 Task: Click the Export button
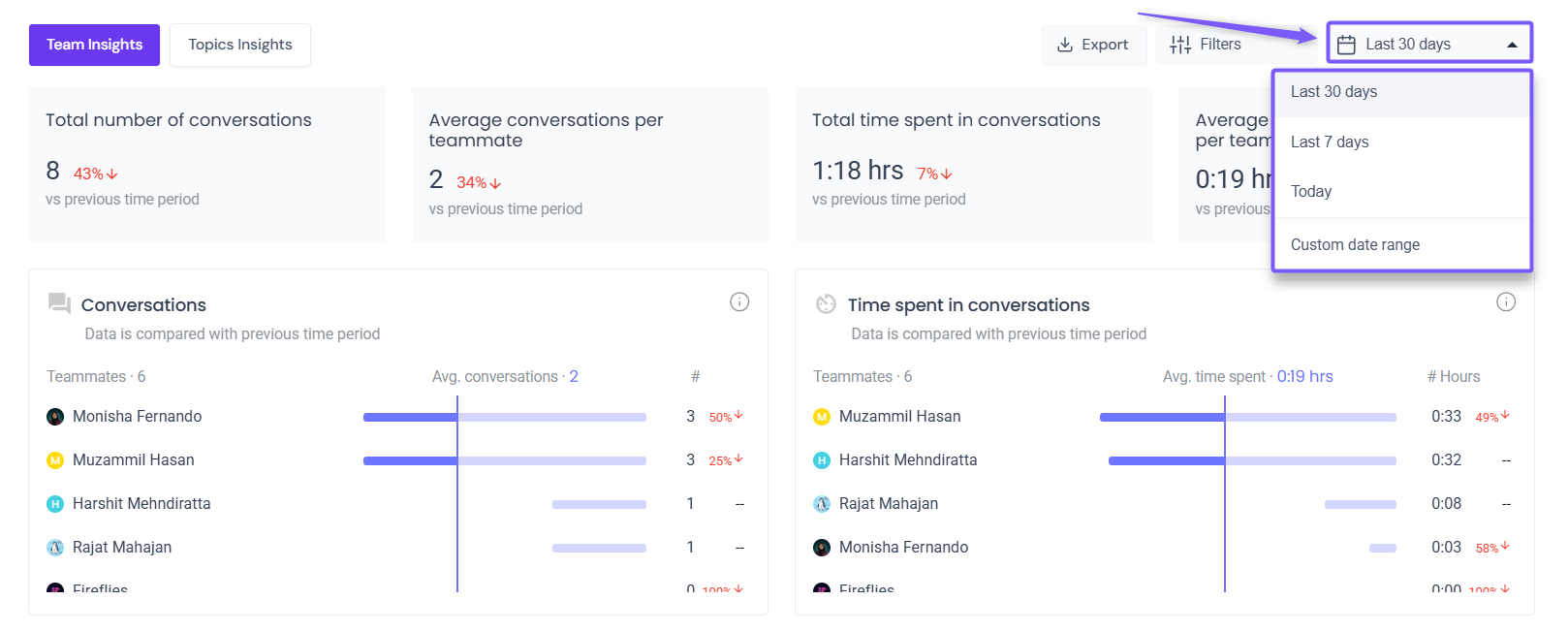1093,45
